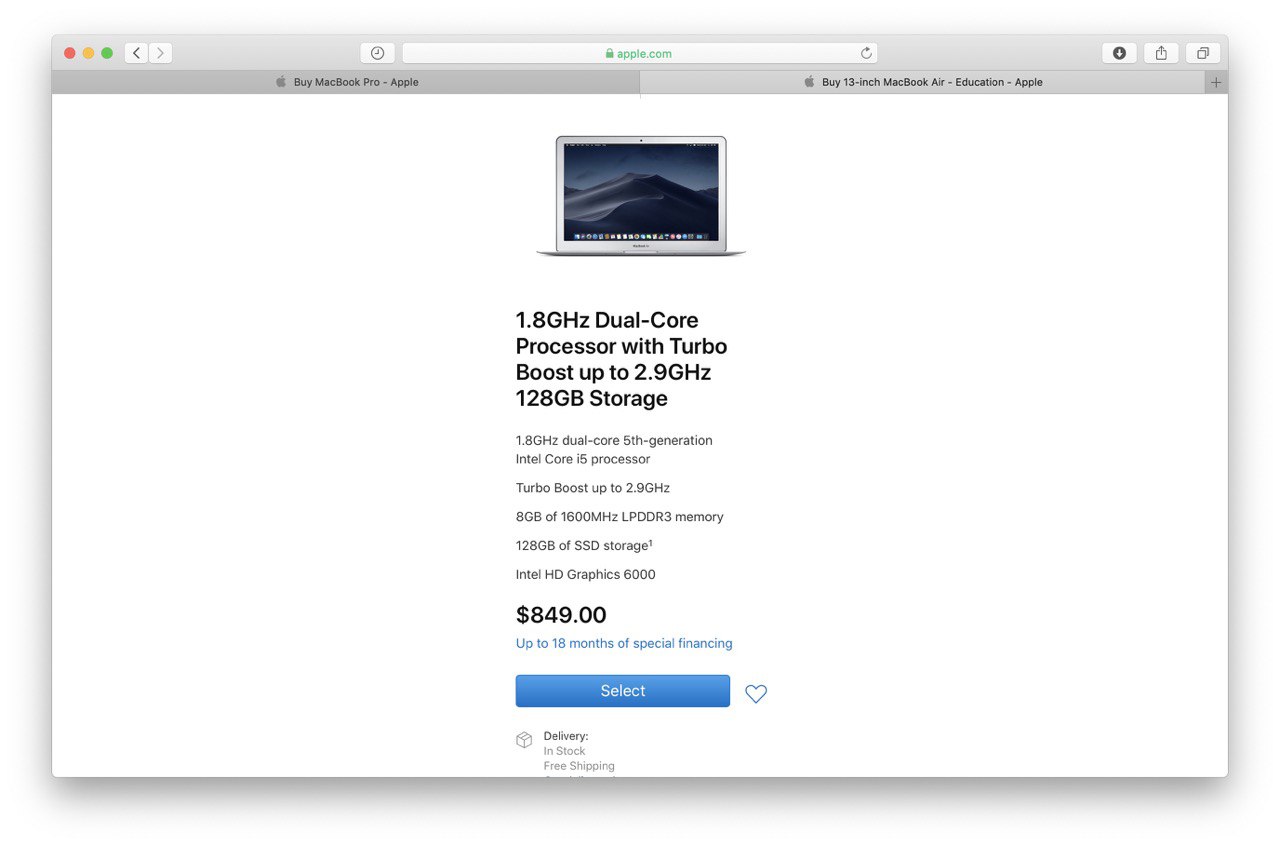Screen dimensions: 1280x846
Task: Click the 1.8GHz Dual-Core Processor heading
Action: tap(622, 359)
